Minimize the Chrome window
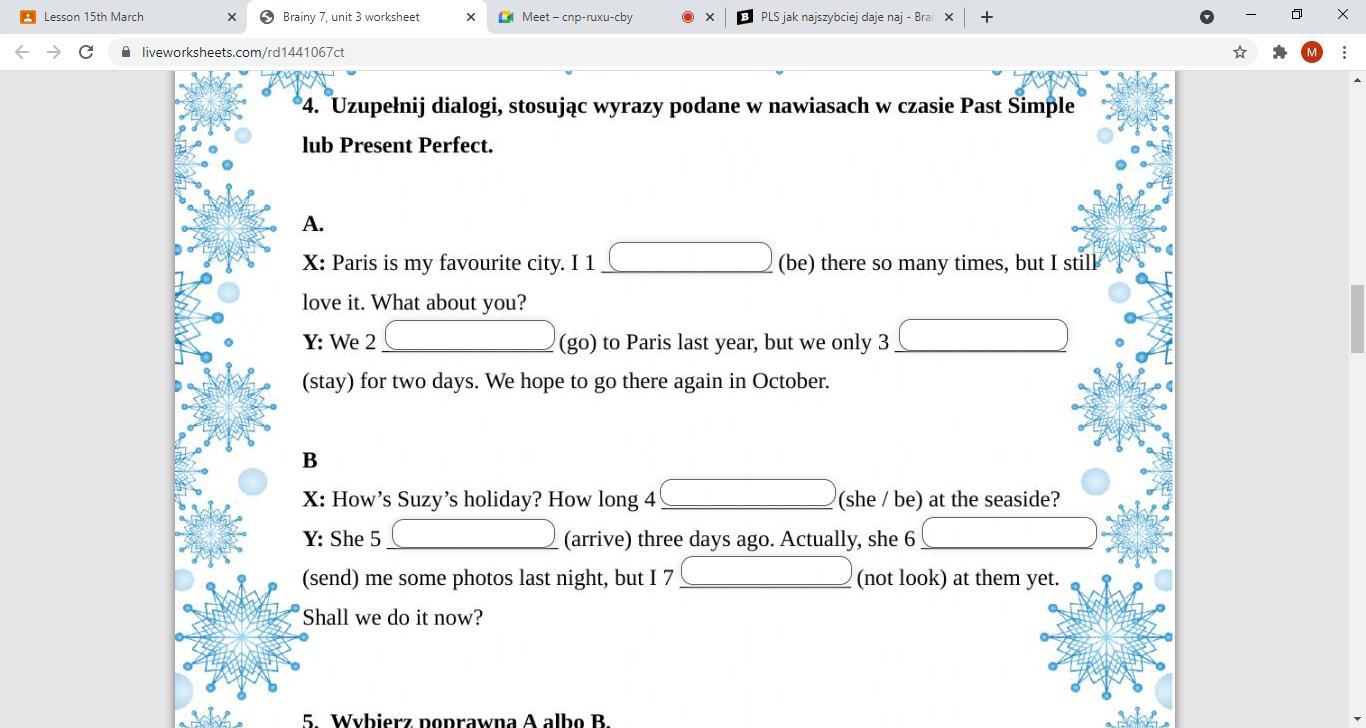 pos(1250,15)
